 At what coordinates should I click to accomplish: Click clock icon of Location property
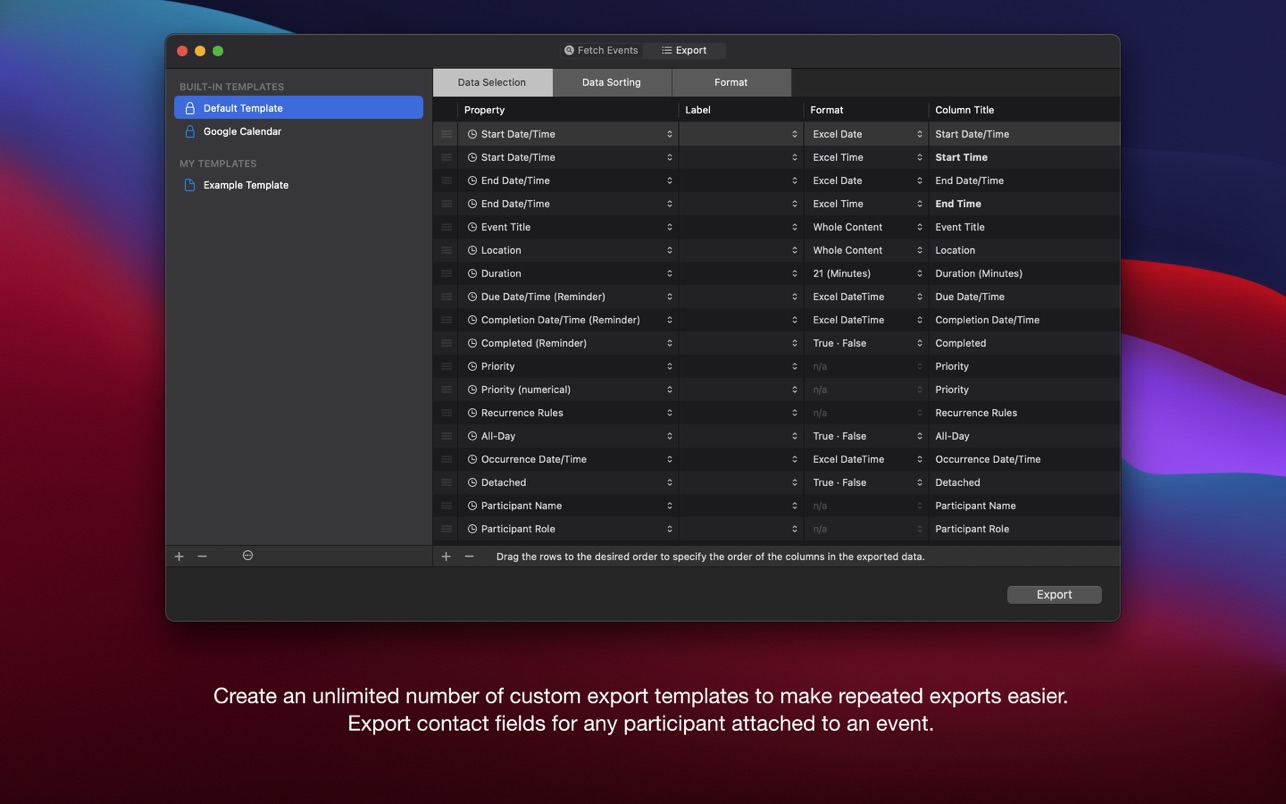coord(472,250)
